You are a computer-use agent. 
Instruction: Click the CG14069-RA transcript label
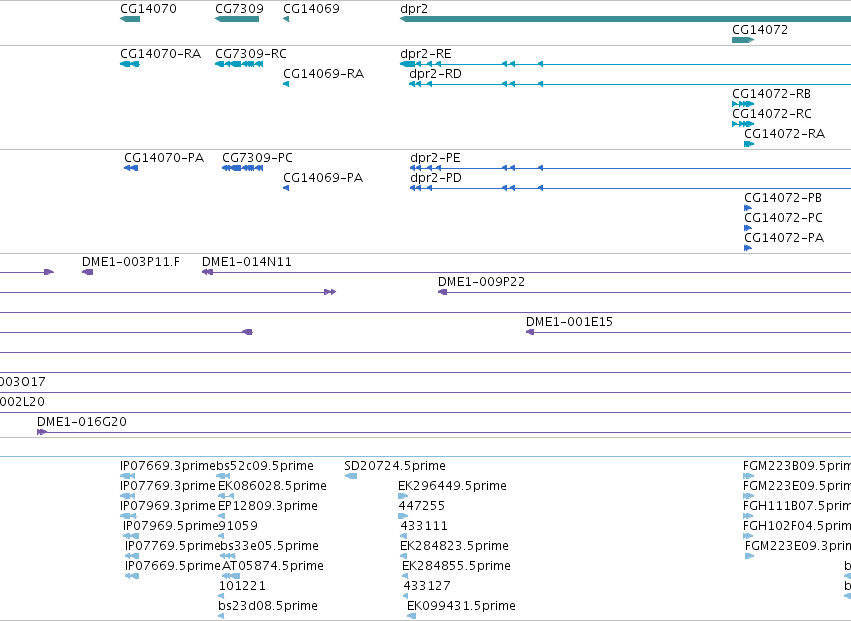pyautogui.click(x=323, y=74)
